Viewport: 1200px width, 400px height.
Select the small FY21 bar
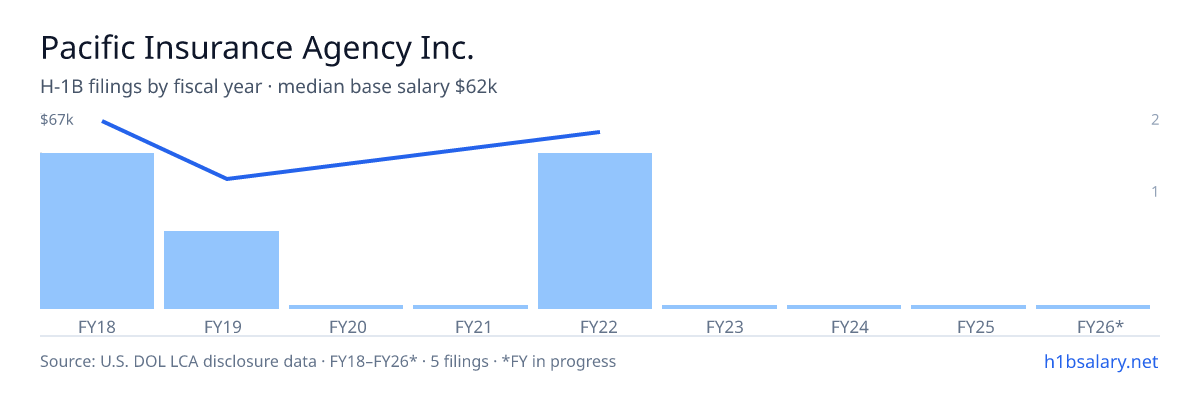click(470, 307)
